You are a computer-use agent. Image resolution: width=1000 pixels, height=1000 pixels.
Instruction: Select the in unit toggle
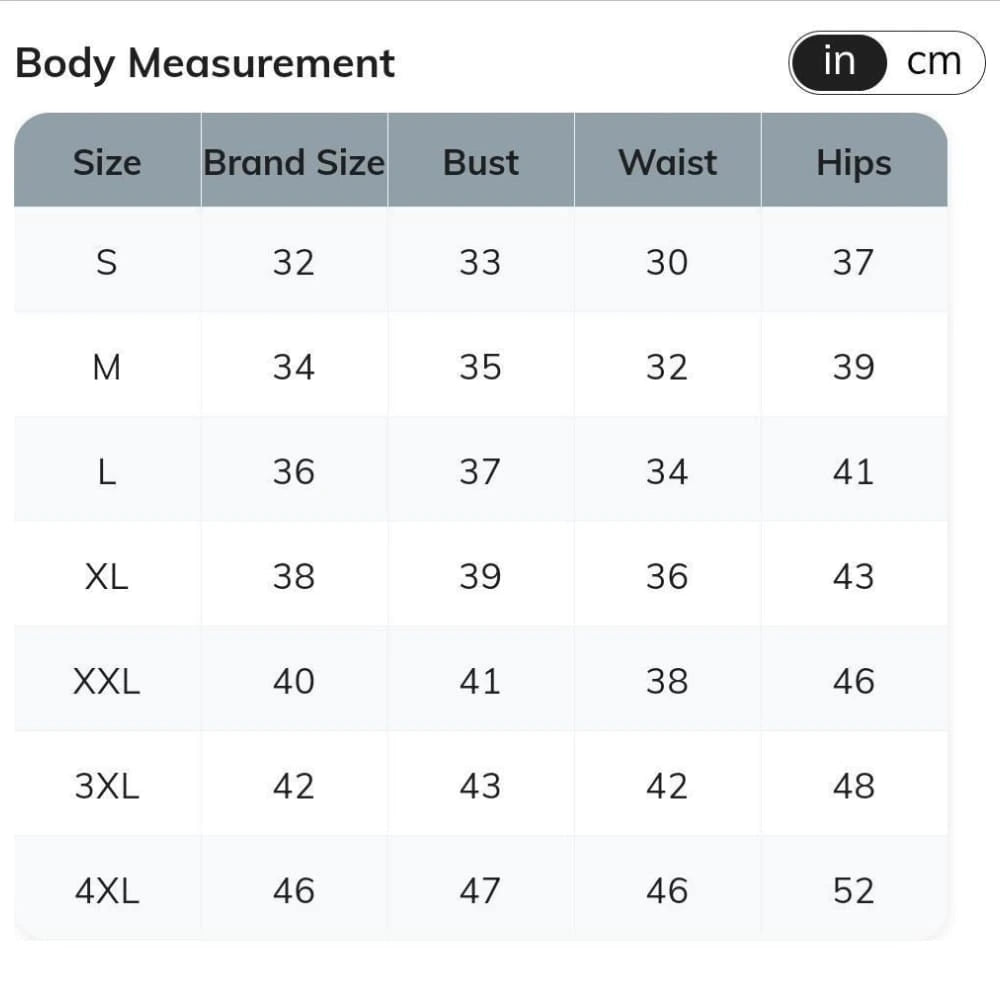pyautogui.click(x=839, y=62)
